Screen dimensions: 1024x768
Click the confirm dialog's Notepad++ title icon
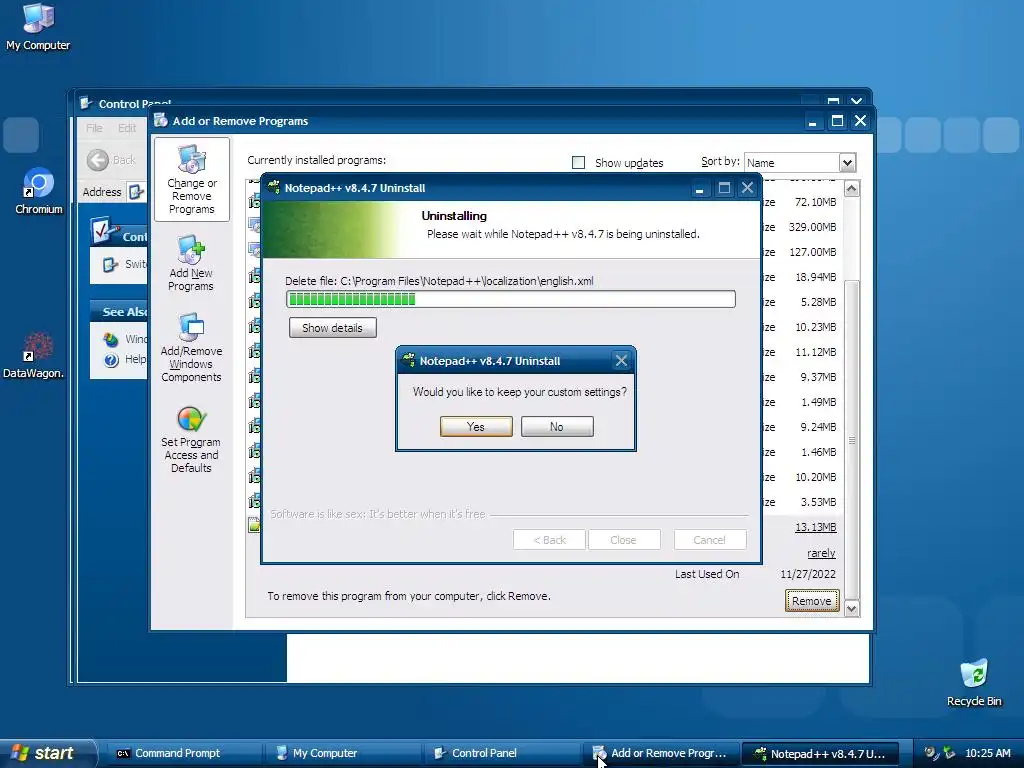click(x=409, y=360)
